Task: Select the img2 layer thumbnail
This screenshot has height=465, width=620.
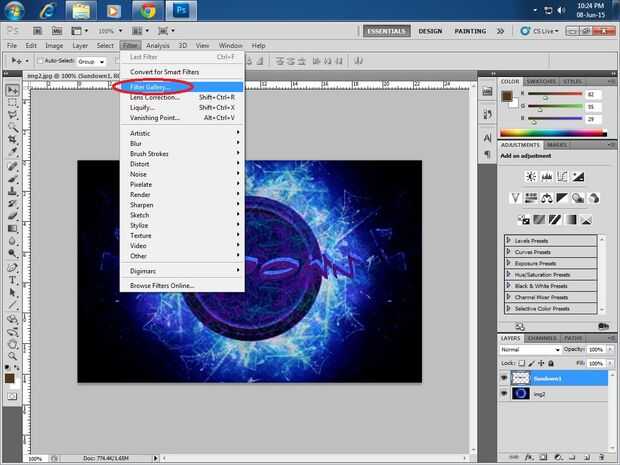Action: [x=521, y=394]
